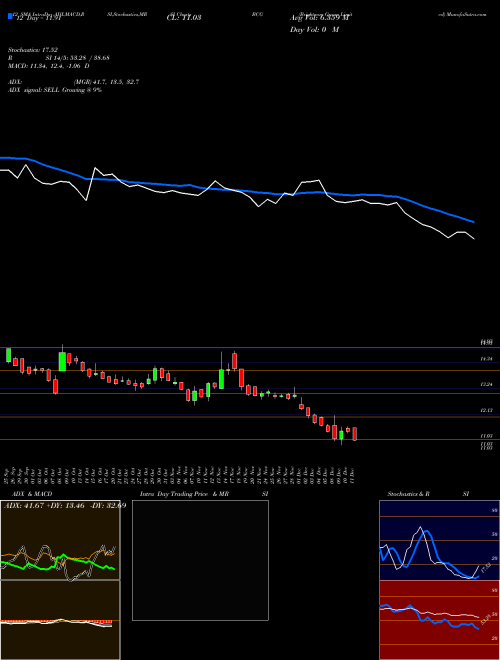Click the large green candlestick near 08 Oct
The height and width of the screenshot is (660, 500).
click(x=62, y=362)
